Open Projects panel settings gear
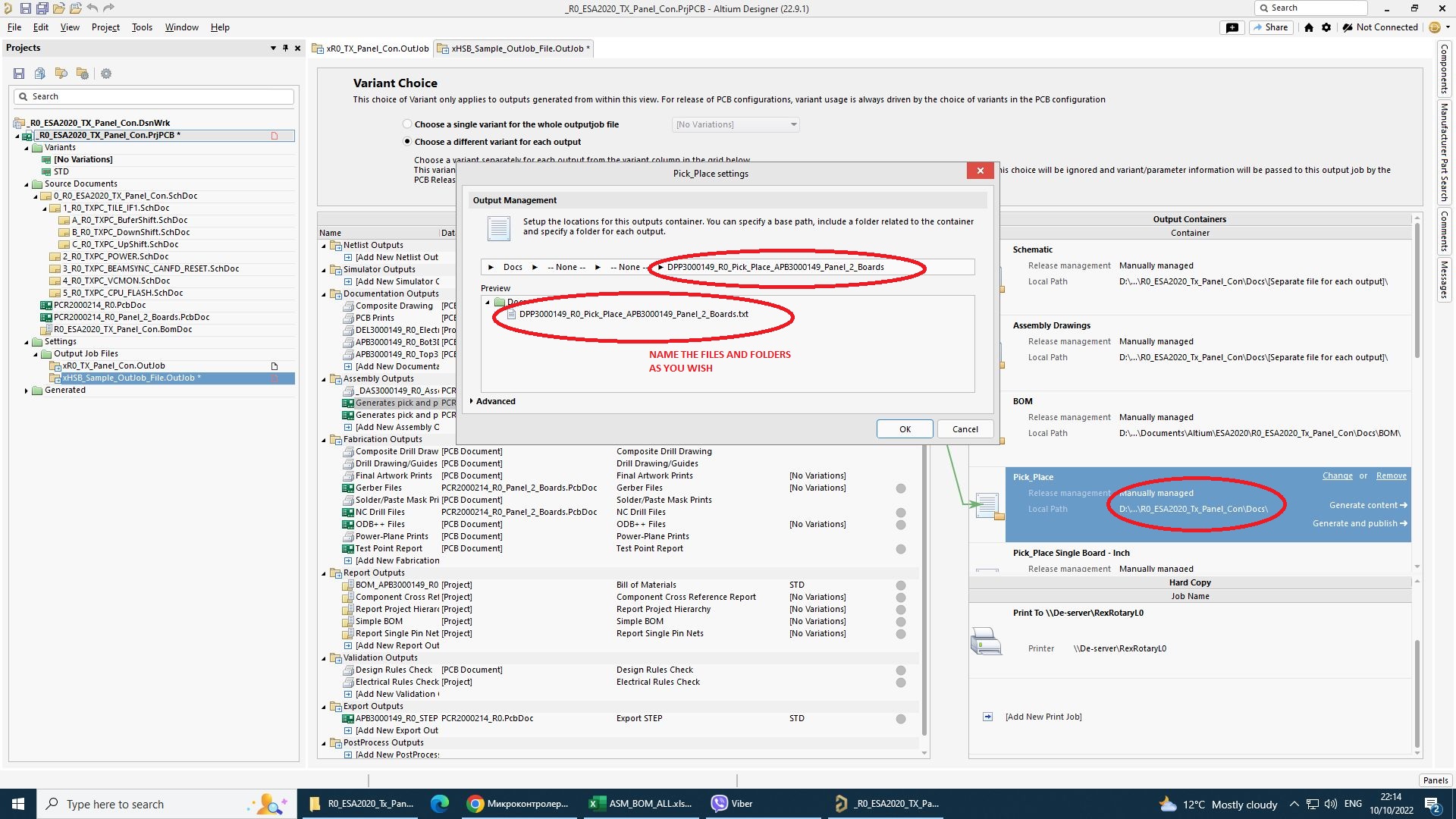The image size is (1456, 819). click(x=106, y=74)
